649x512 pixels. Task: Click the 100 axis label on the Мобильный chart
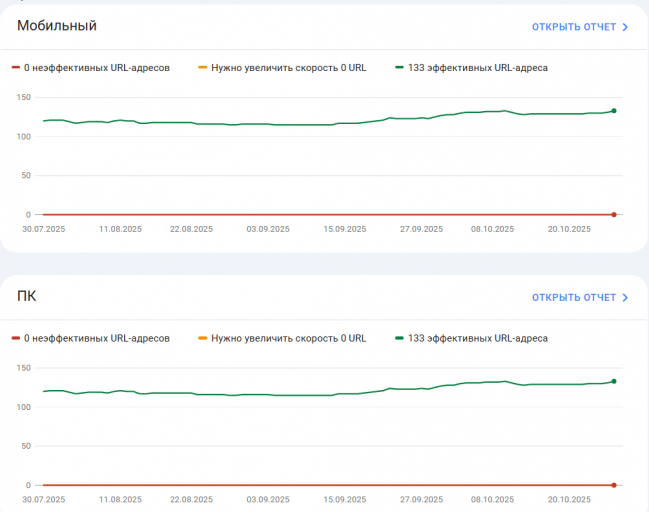(24, 137)
